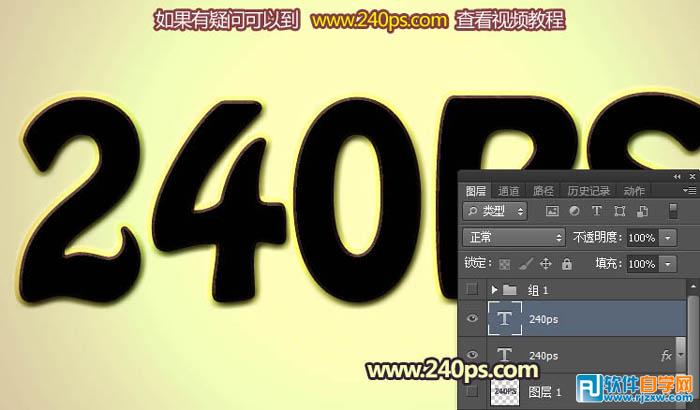Lock transparent pixels icon
700x410 pixels.
(x=504, y=264)
